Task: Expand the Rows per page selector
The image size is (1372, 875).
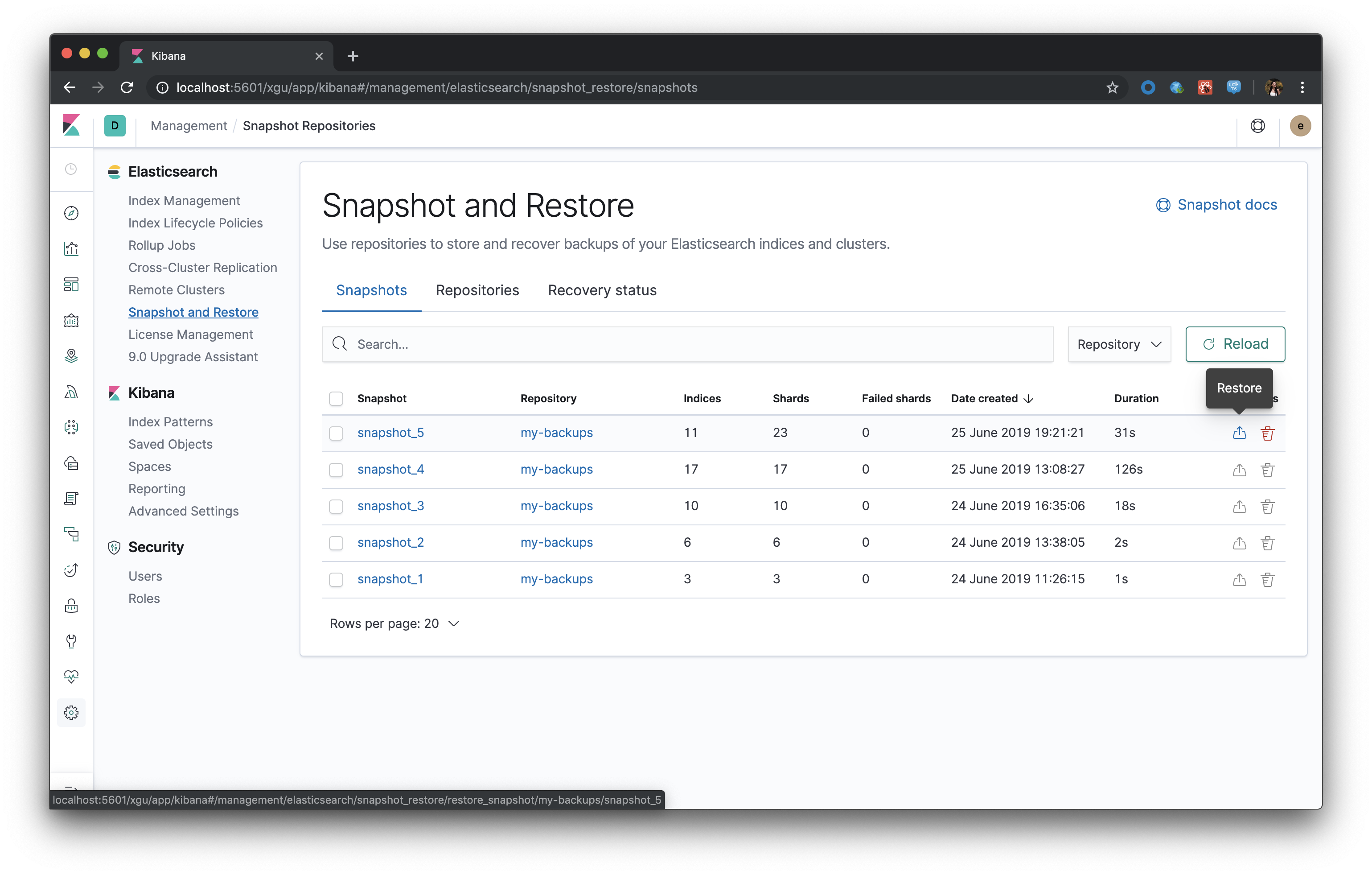Action: pos(394,623)
